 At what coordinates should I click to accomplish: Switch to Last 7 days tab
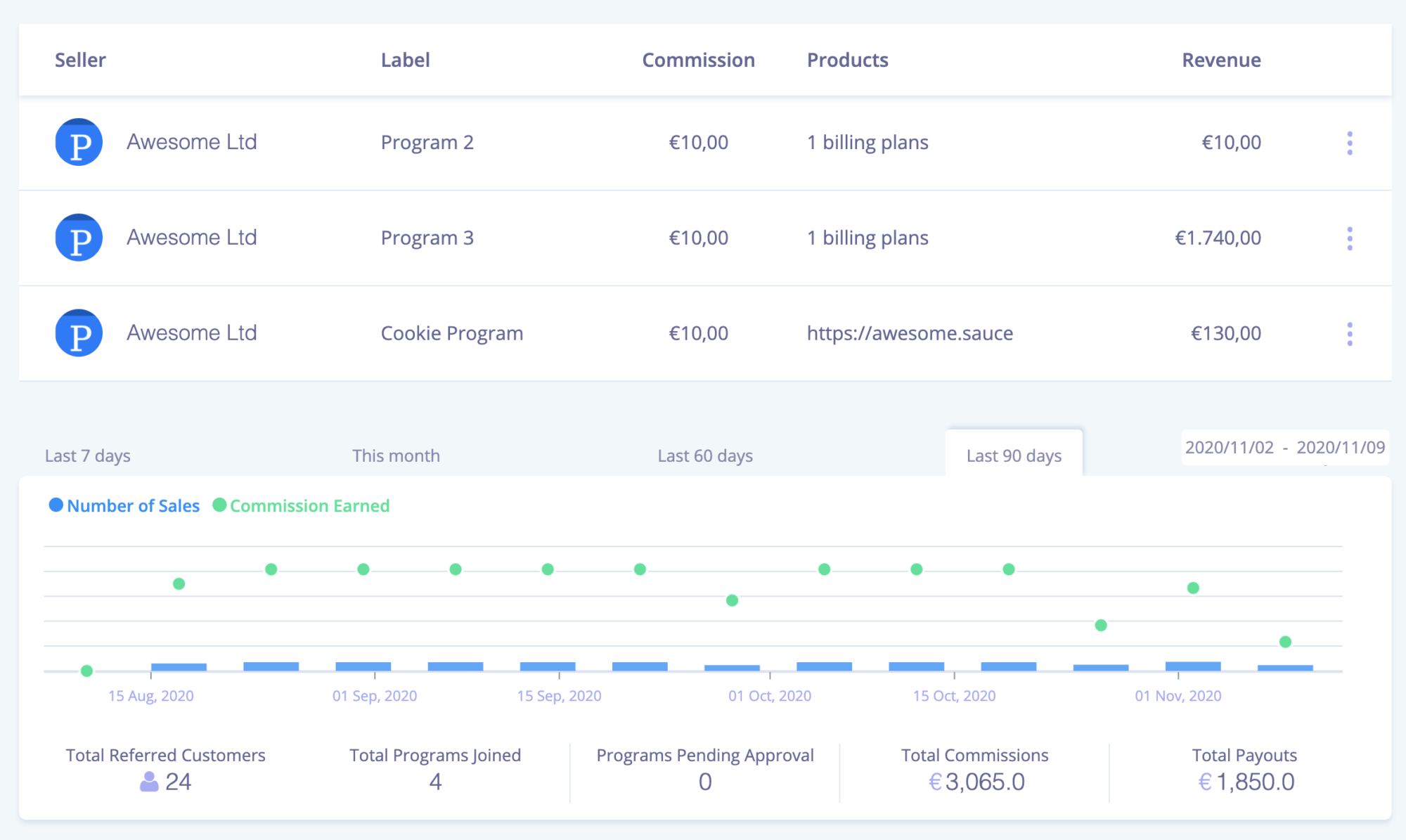tap(88, 455)
